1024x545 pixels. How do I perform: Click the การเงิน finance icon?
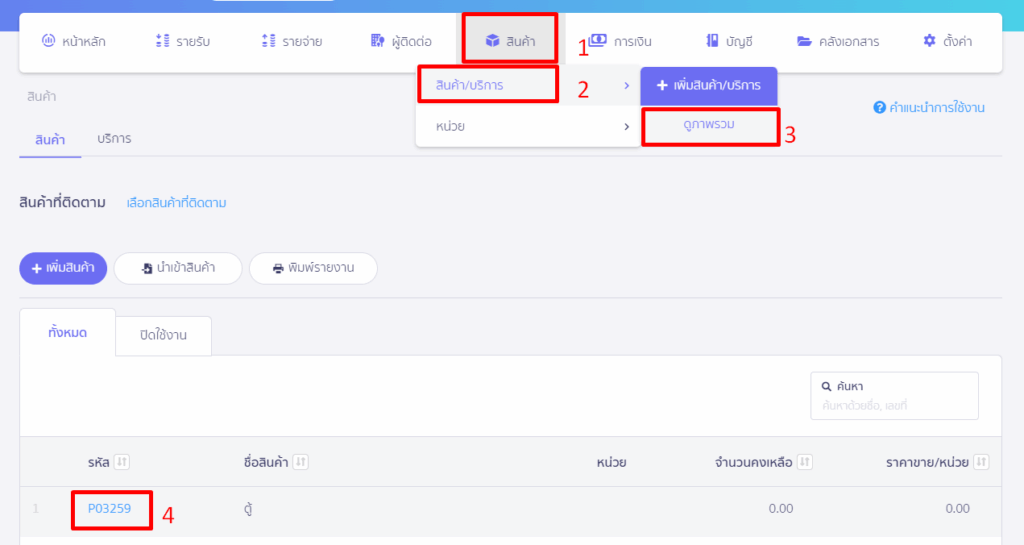click(598, 40)
